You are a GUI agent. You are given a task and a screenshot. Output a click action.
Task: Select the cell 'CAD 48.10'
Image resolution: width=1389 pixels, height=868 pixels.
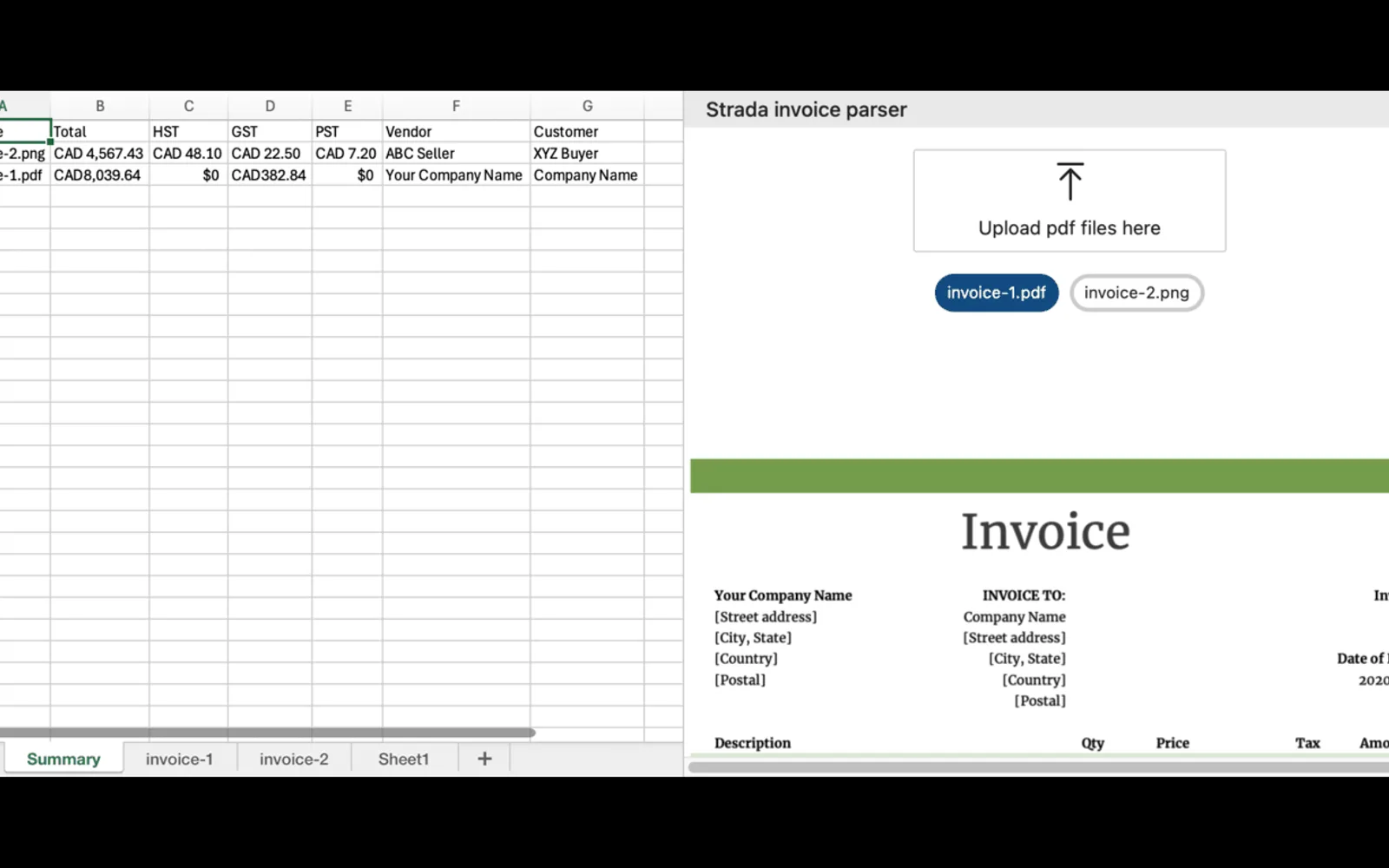tap(188, 154)
